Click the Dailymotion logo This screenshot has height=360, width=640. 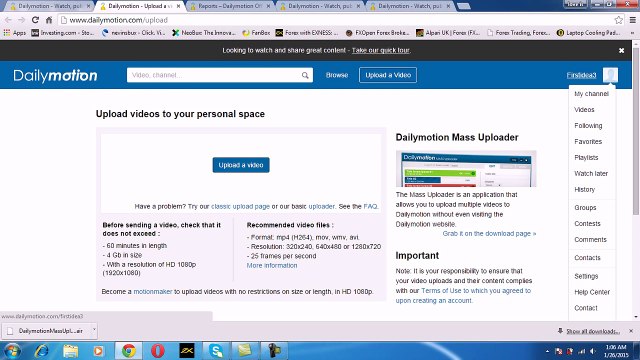(56, 76)
